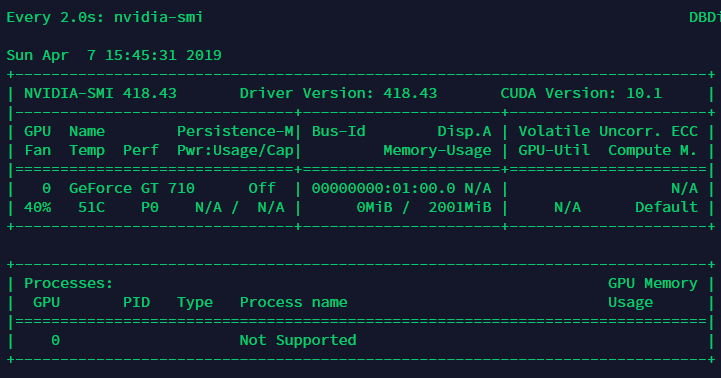Click the GPU-Util column header
The height and width of the screenshot is (378, 721).
click(554, 150)
